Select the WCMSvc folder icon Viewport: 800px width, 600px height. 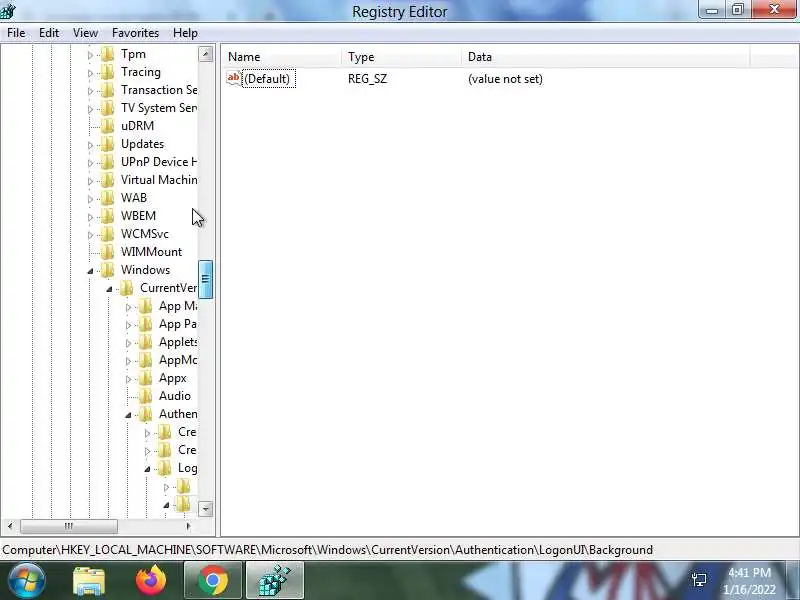click(x=108, y=234)
